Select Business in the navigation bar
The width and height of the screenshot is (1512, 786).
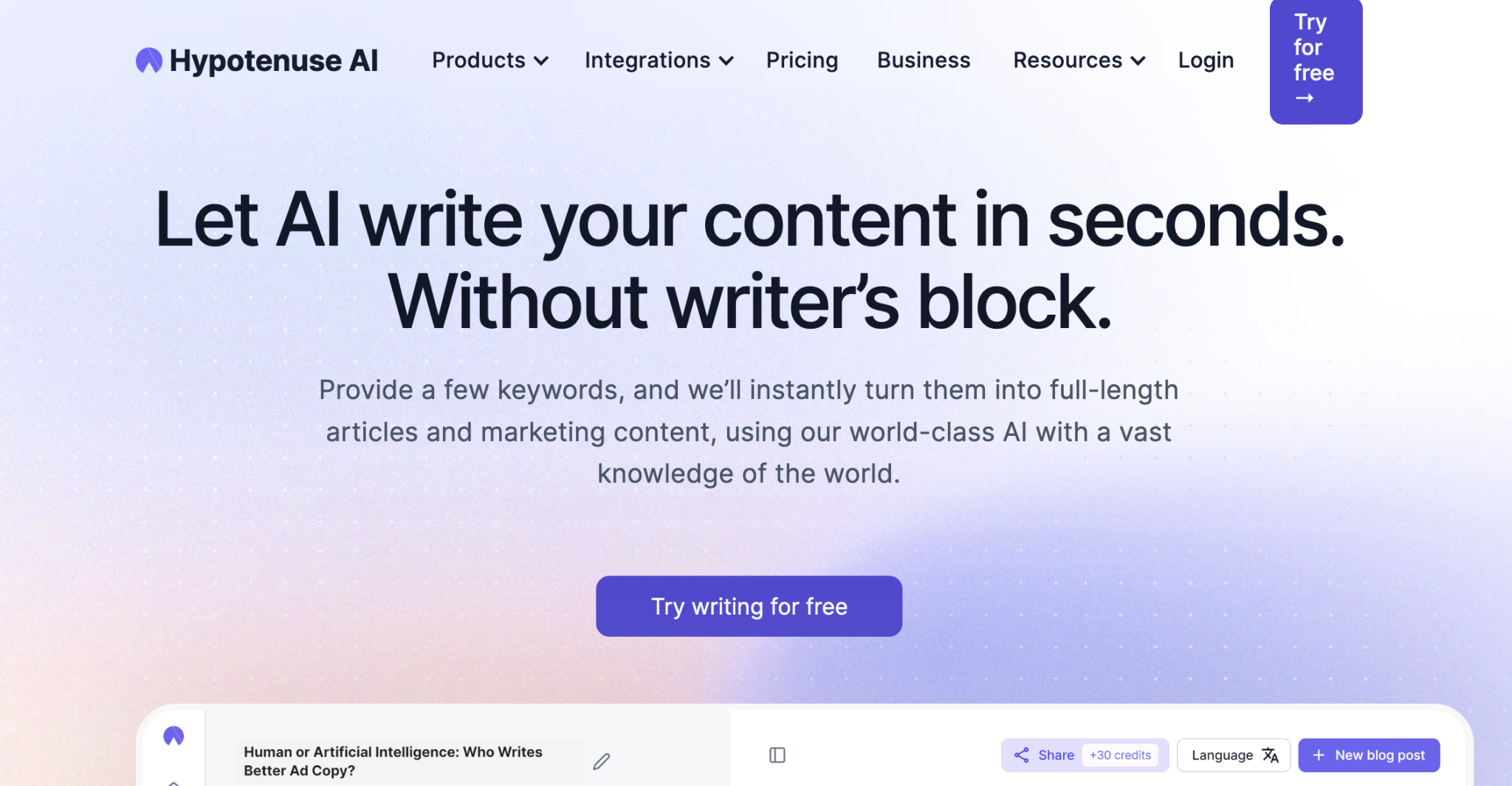923,61
